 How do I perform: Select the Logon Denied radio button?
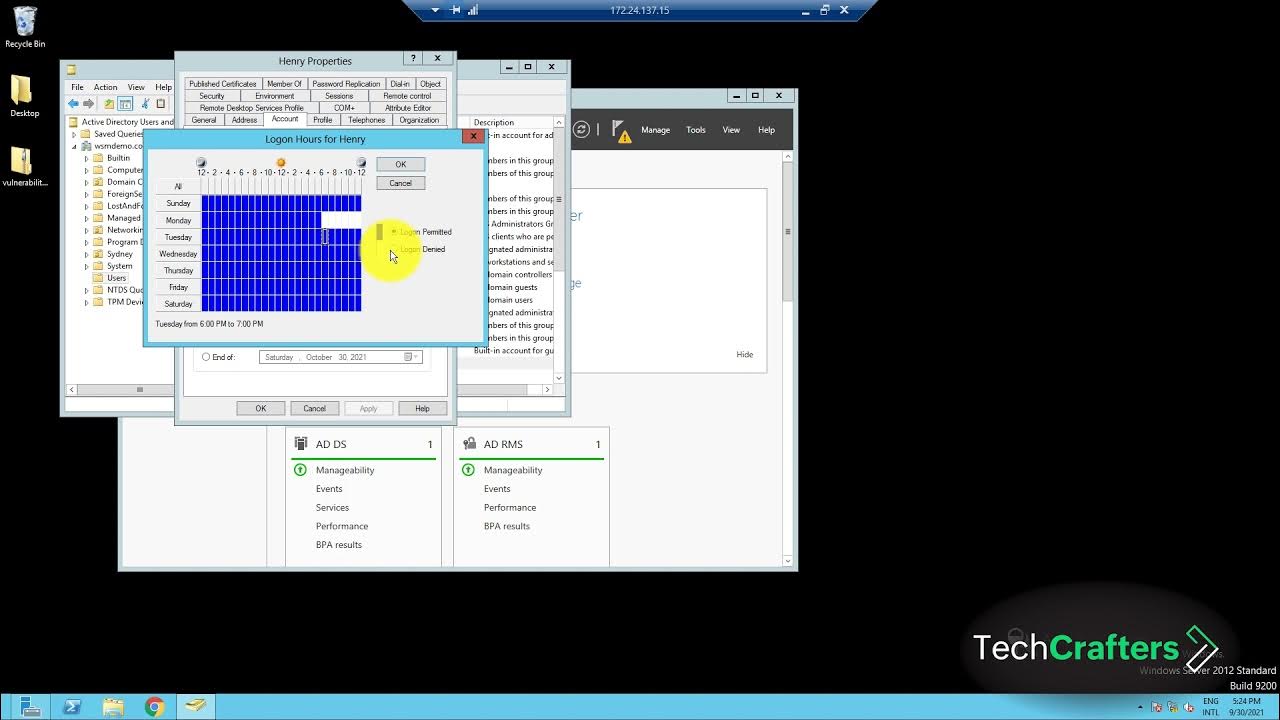(x=394, y=249)
